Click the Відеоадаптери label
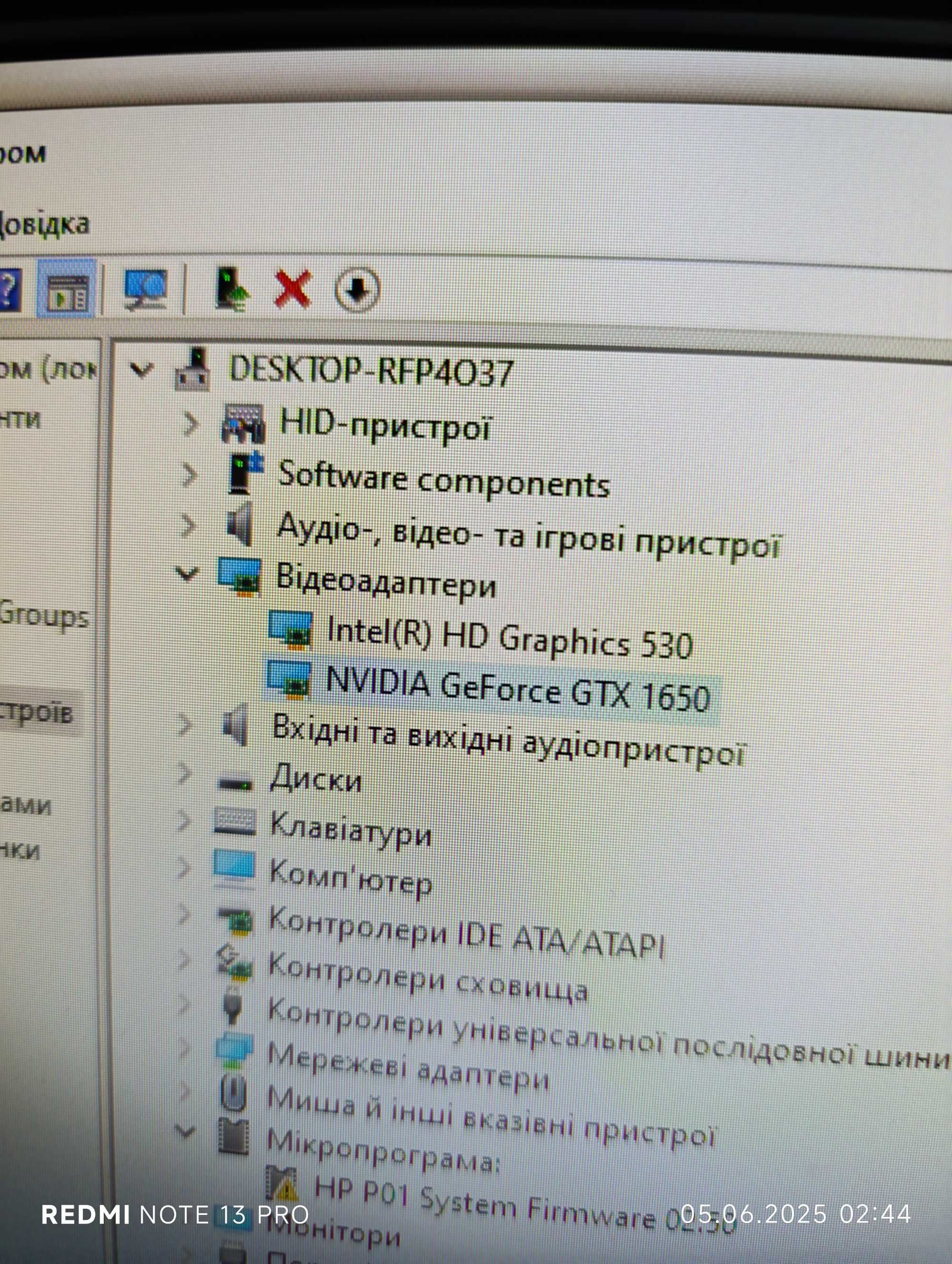This screenshot has height=1264, width=952. coord(387,581)
